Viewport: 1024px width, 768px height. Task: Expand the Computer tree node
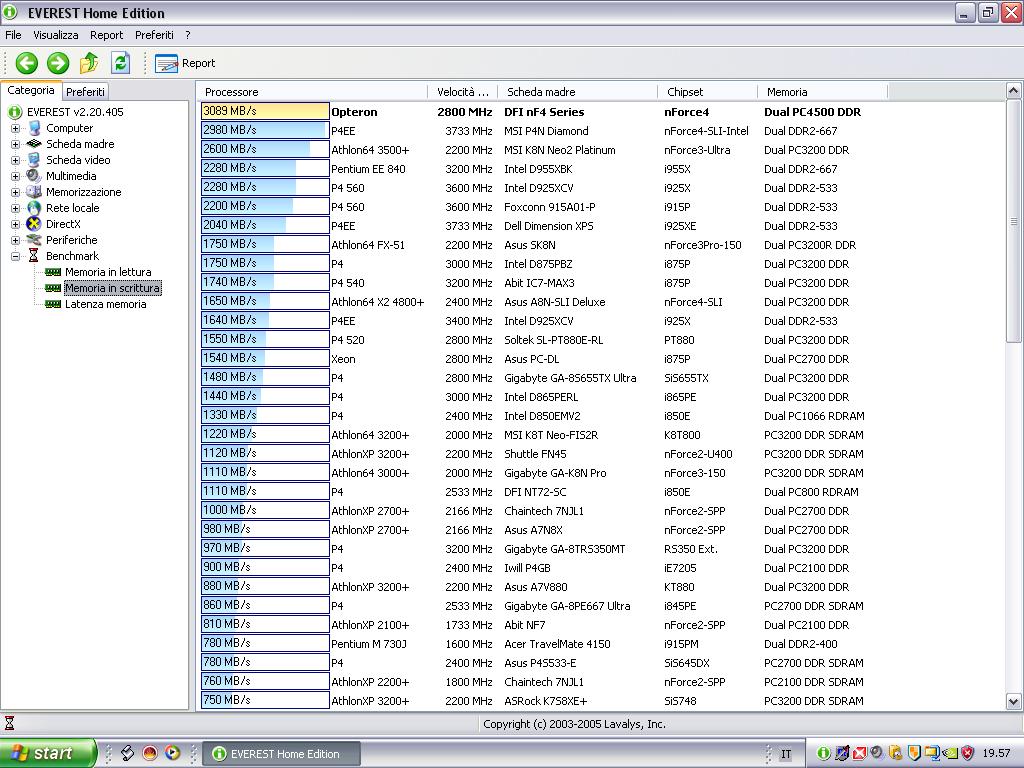tap(16, 128)
